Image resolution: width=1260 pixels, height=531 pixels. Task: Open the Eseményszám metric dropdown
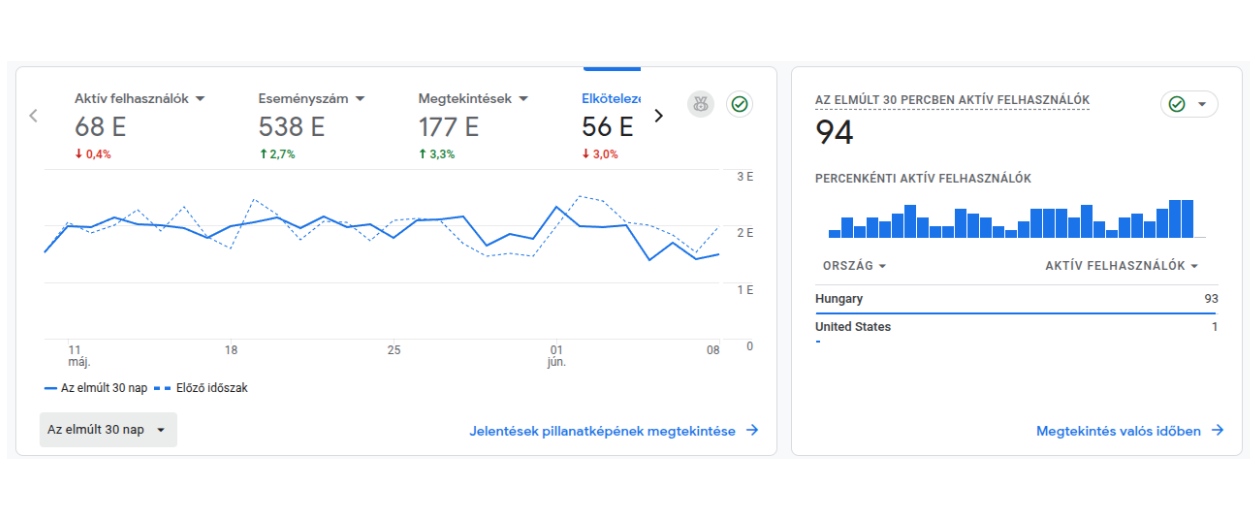[x=312, y=99]
